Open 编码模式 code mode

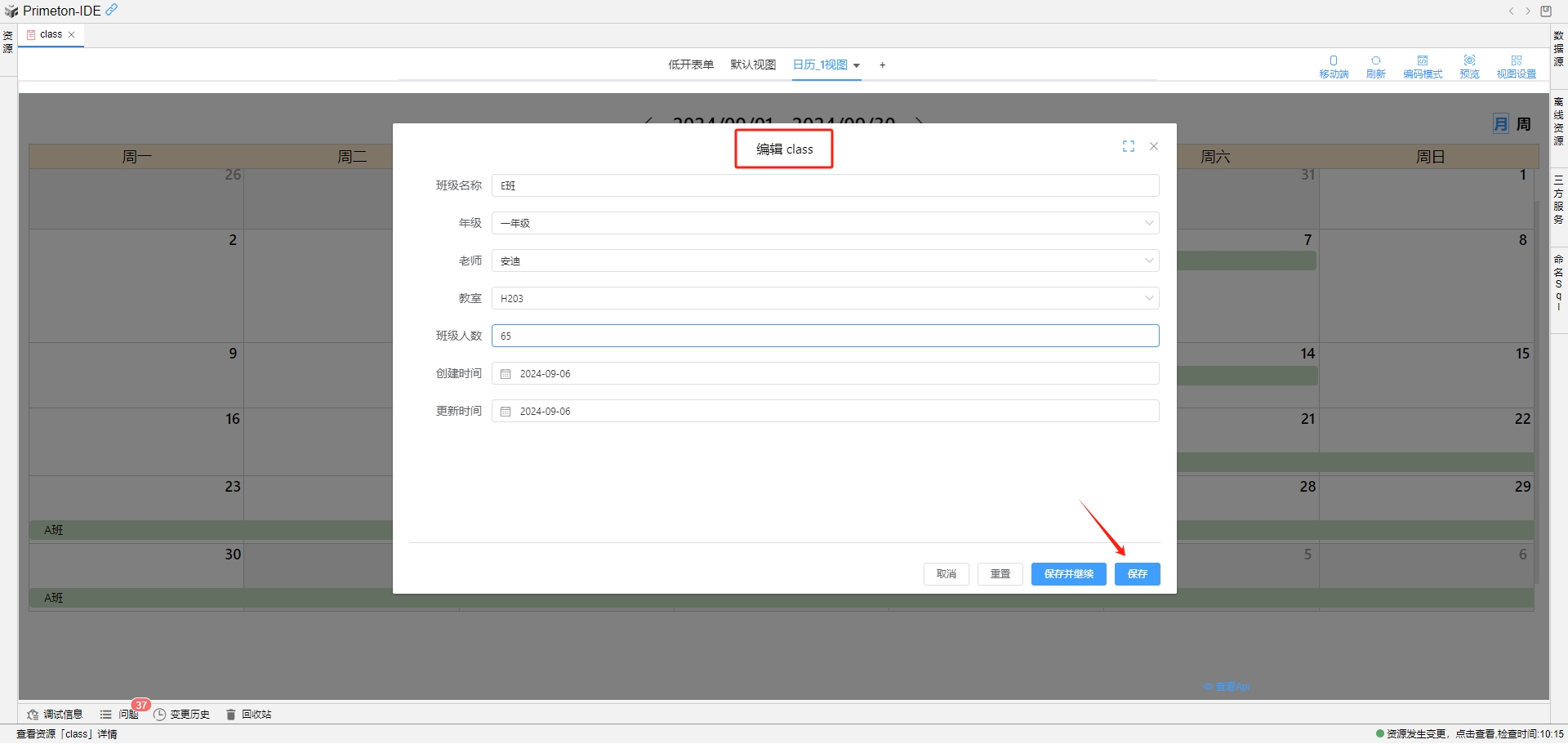[1422, 66]
